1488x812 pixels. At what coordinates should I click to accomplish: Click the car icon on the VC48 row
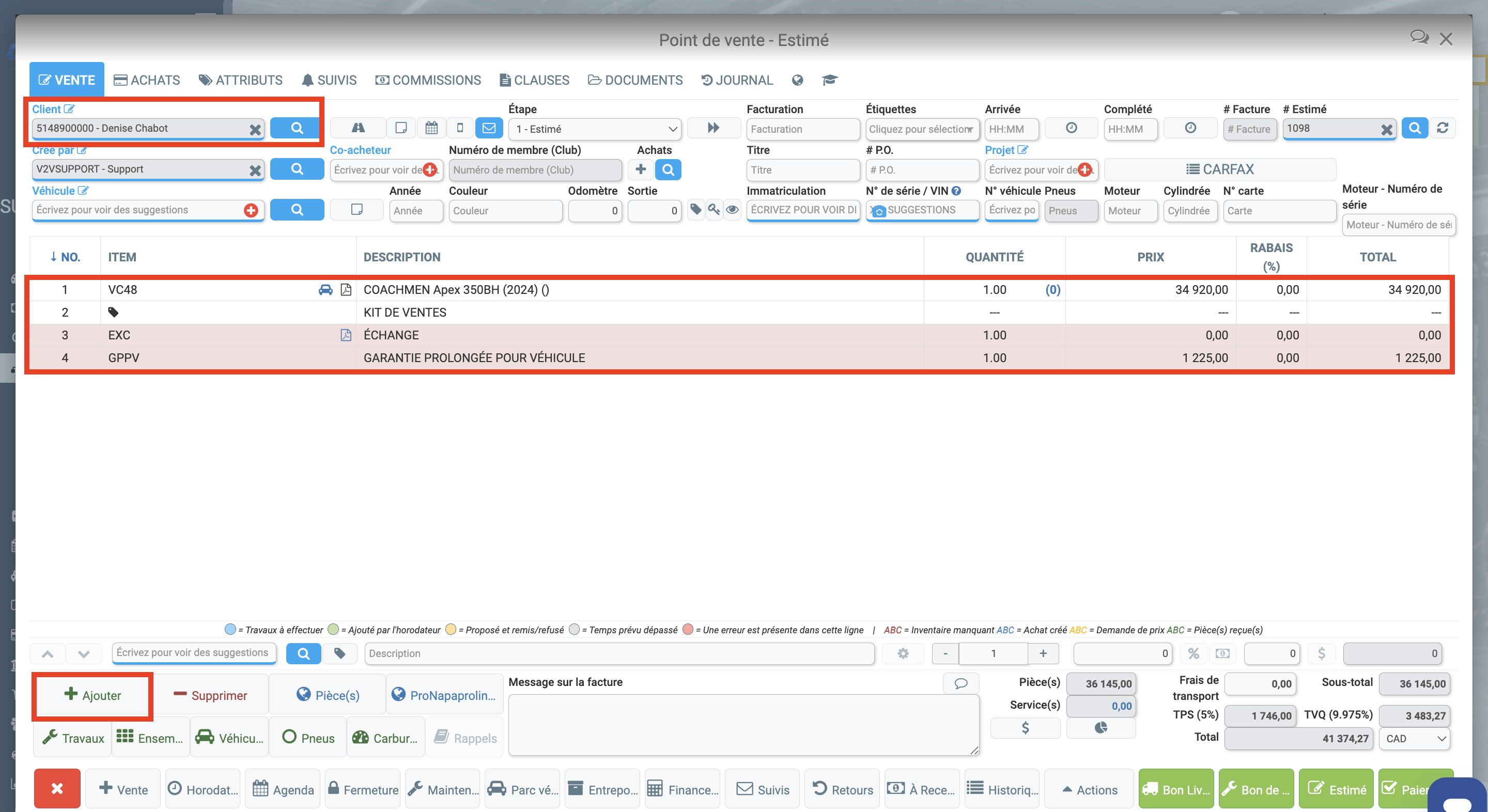tap(326, 289)
